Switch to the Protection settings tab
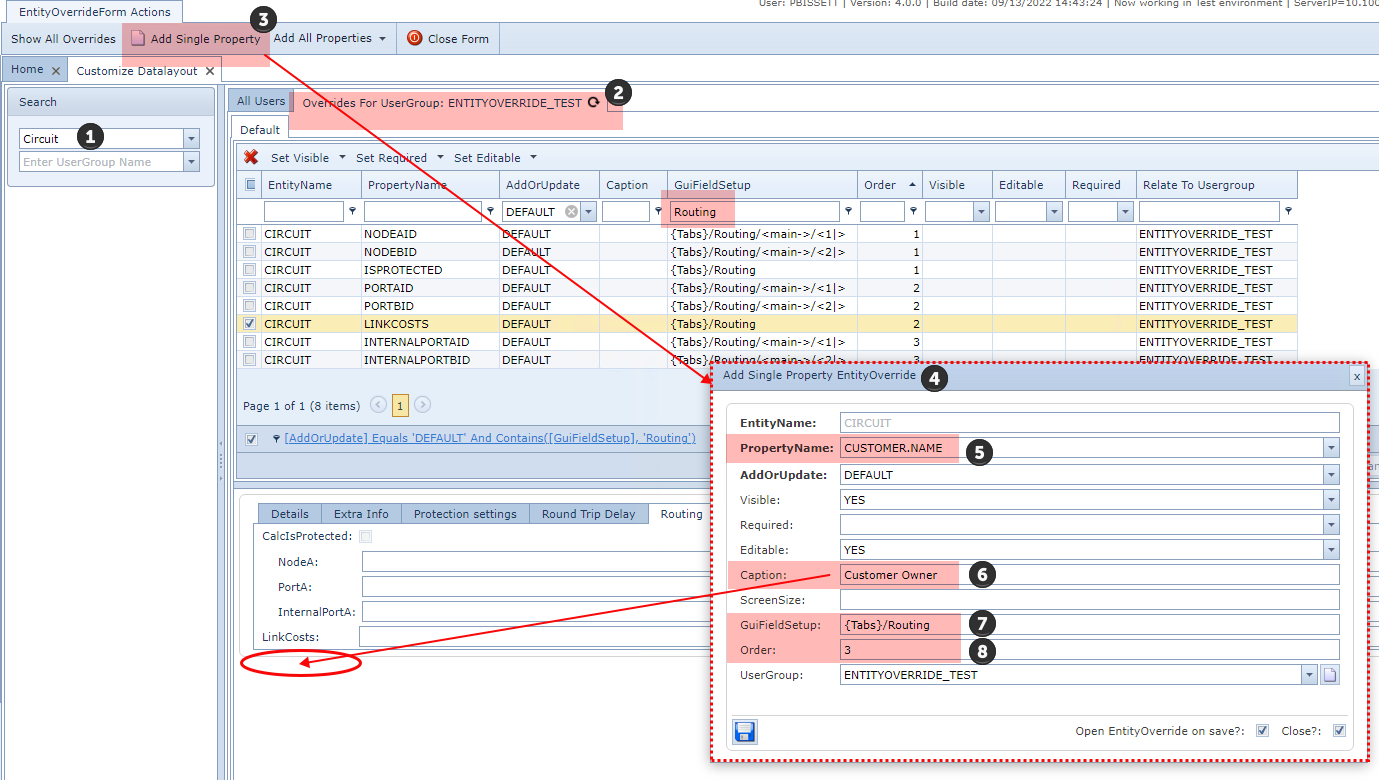 click(x=465, y=514)
